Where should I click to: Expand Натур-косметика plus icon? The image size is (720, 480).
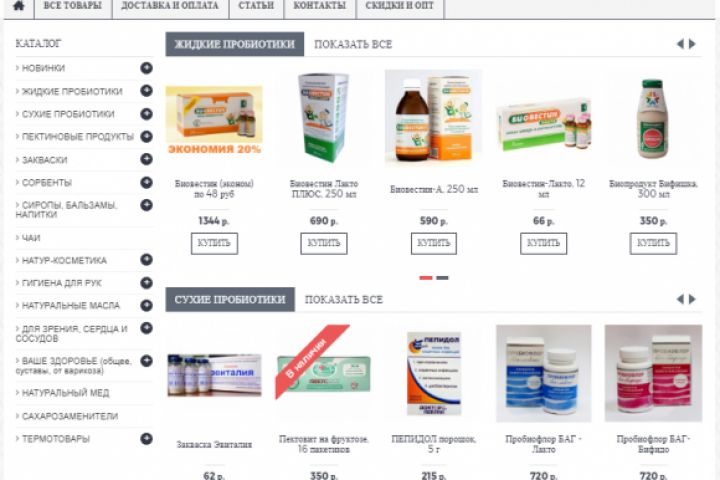pyautogui.click(x=146, y=260)
